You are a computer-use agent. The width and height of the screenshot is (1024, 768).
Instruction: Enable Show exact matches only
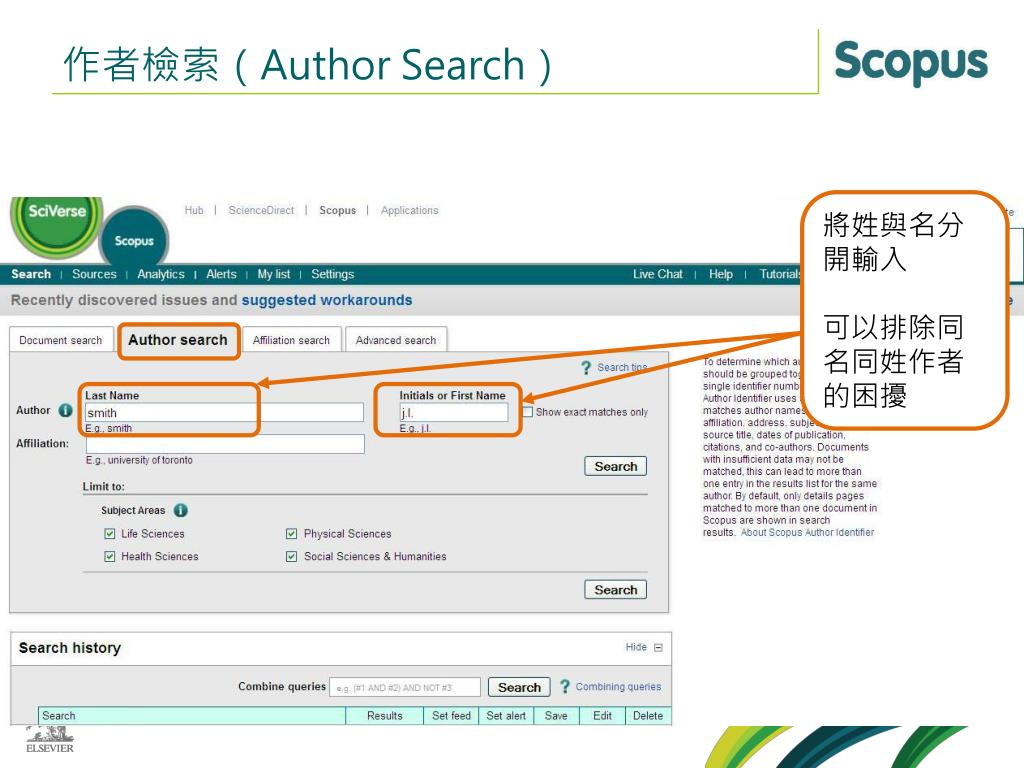528,412
